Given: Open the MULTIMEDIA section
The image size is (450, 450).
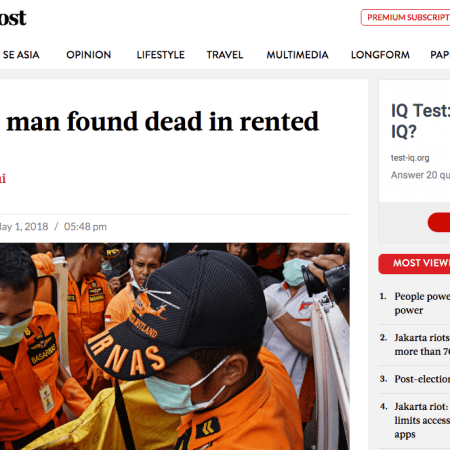Looking at the screenshot, I should coord(297,55).
